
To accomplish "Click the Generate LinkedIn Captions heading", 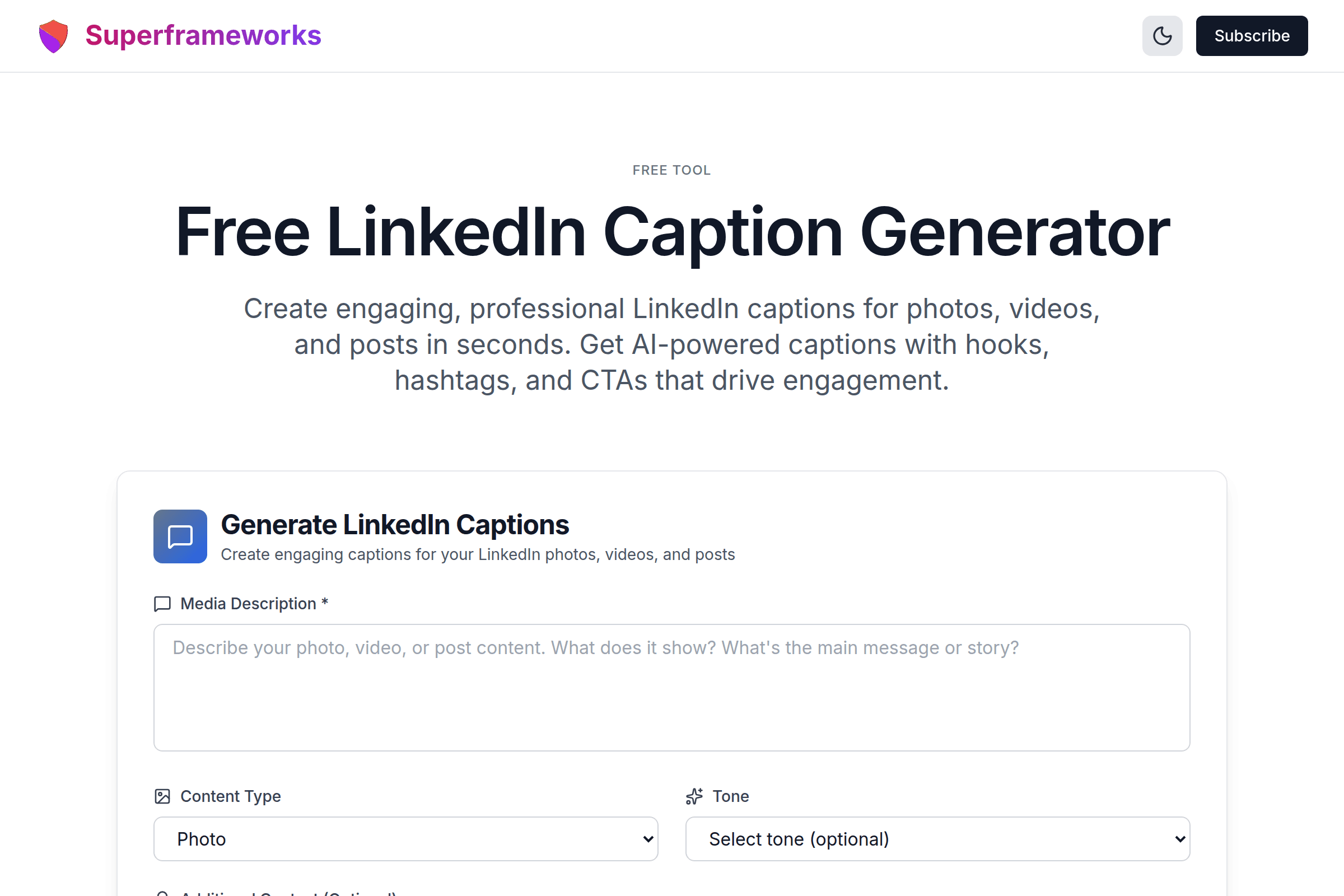I will point(395,525).
